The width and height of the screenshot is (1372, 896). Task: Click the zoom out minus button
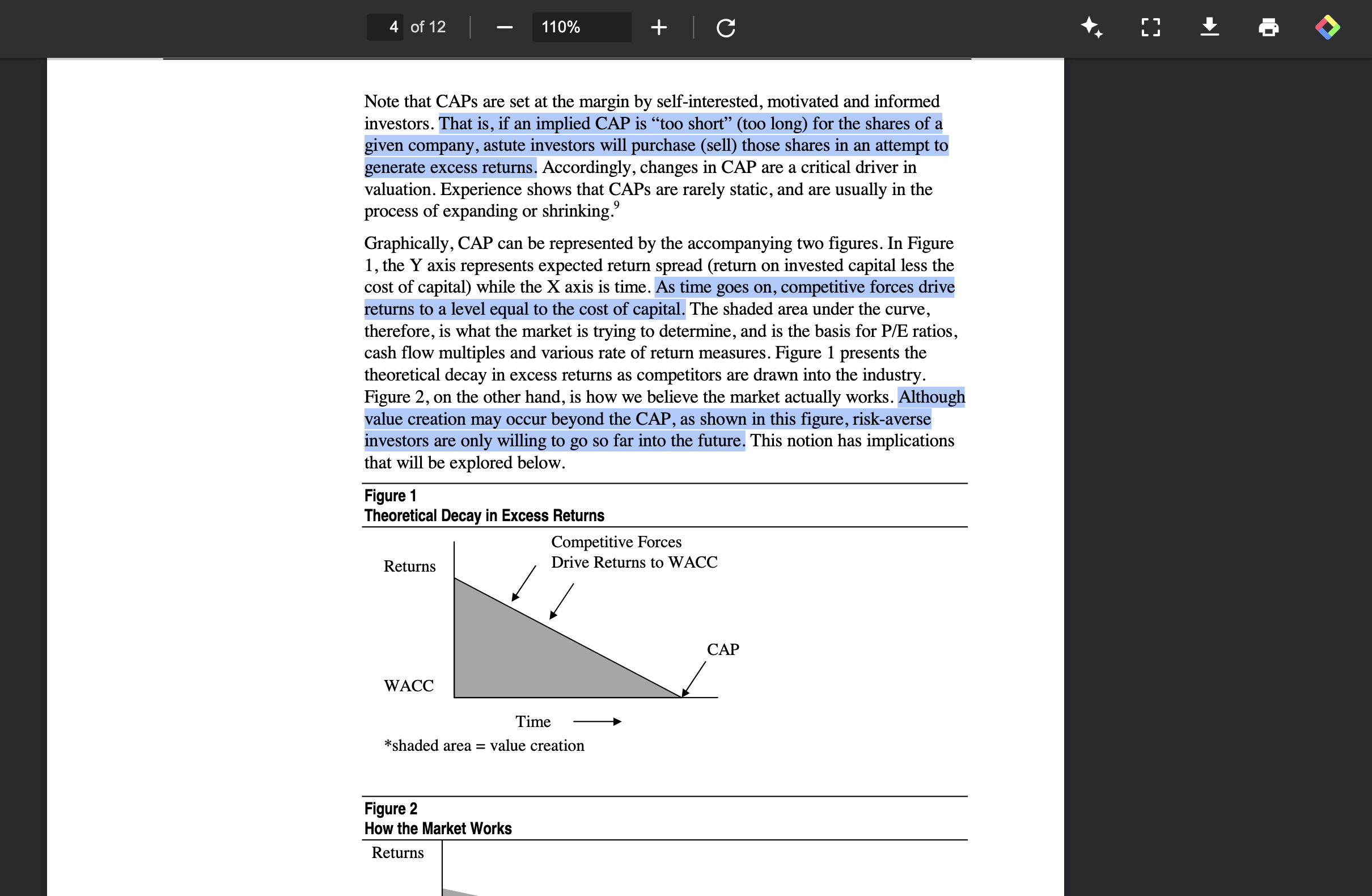pos(505,27)
